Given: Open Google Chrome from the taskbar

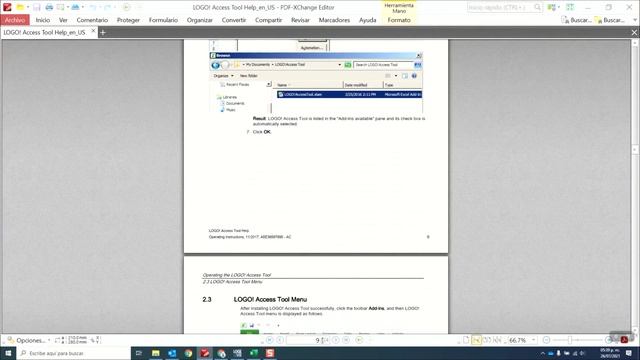Looking at the screenshot, I should [188, 353].
